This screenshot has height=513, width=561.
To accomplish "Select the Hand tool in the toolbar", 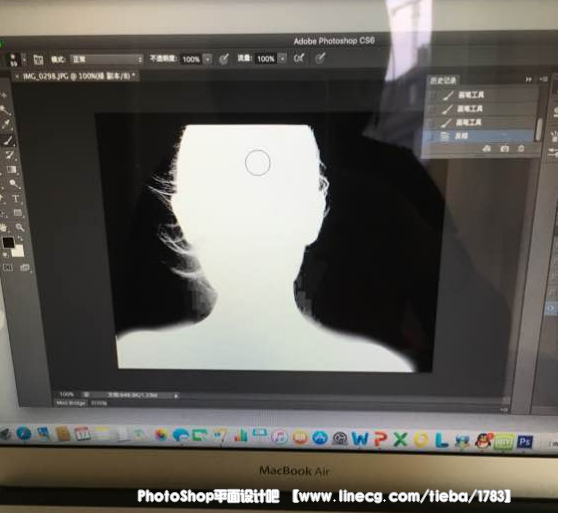I will [4, 227].
